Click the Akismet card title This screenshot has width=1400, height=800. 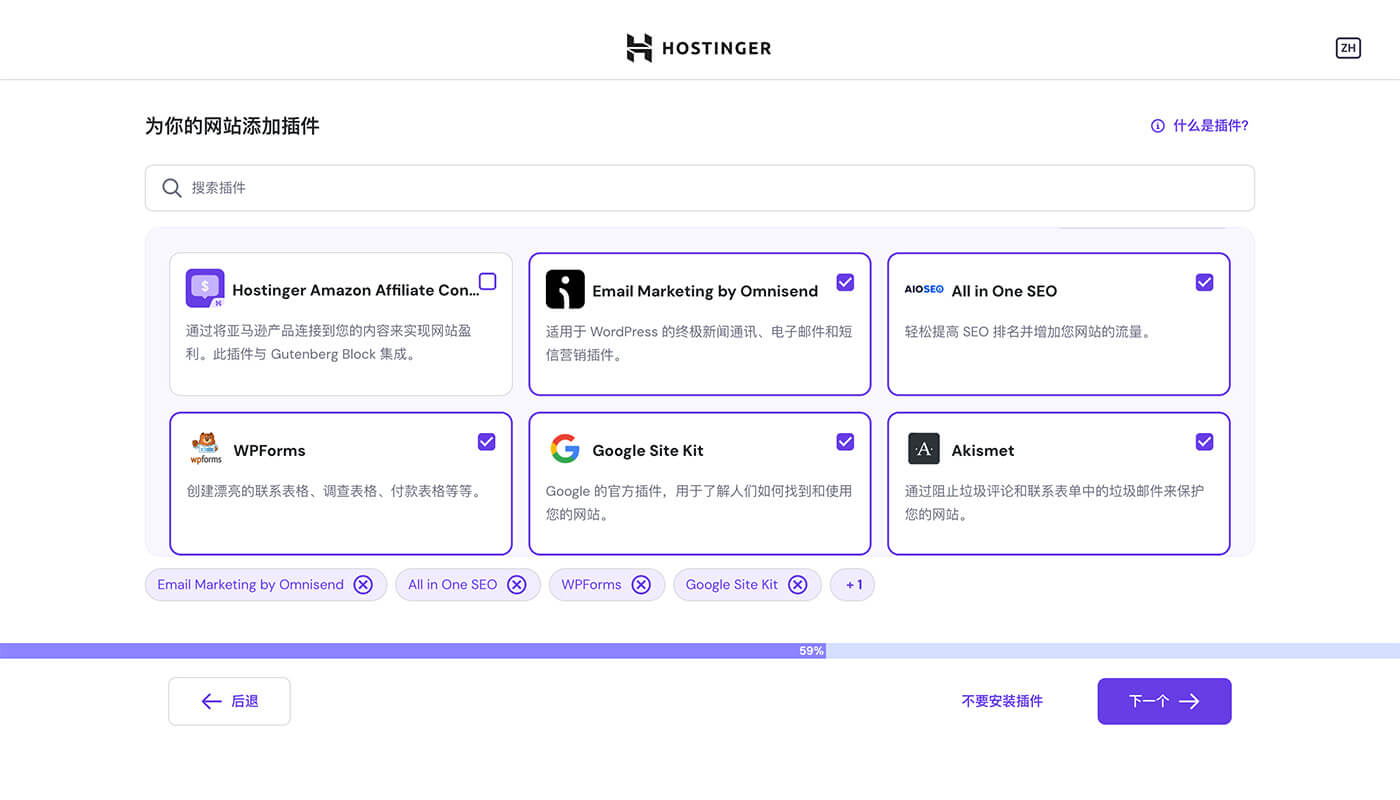983,451
